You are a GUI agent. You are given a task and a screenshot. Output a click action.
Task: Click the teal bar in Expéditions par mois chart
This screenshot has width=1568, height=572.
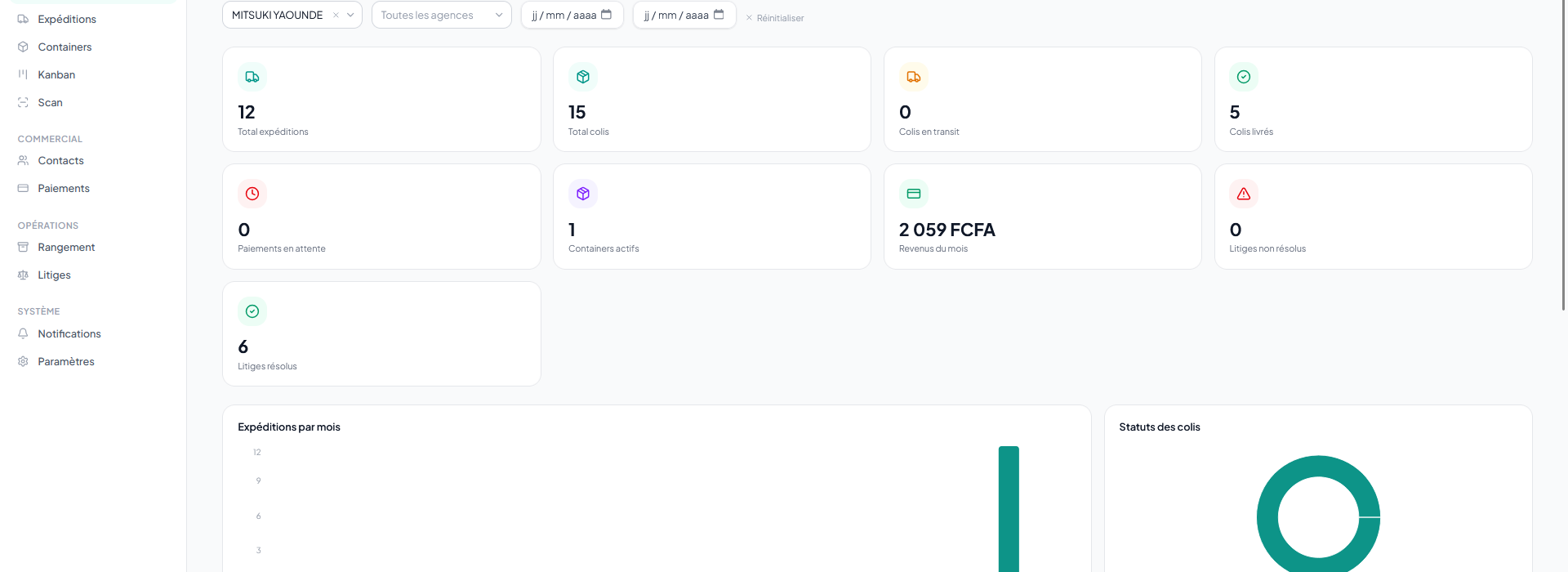pyautogui.click(x=1009, y=509)
